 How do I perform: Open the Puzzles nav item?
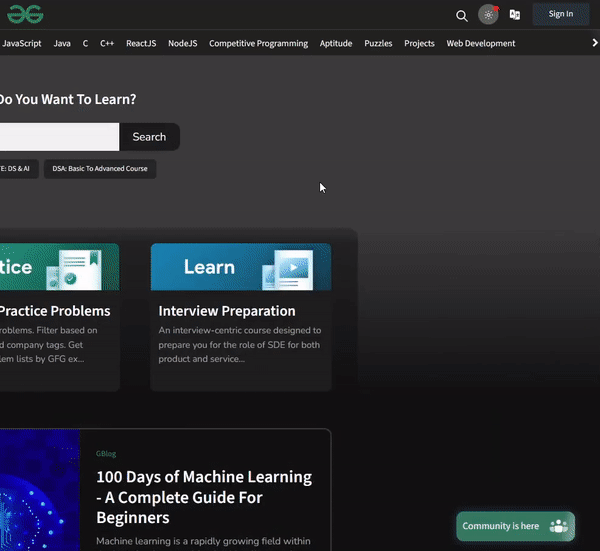(378, 43)
